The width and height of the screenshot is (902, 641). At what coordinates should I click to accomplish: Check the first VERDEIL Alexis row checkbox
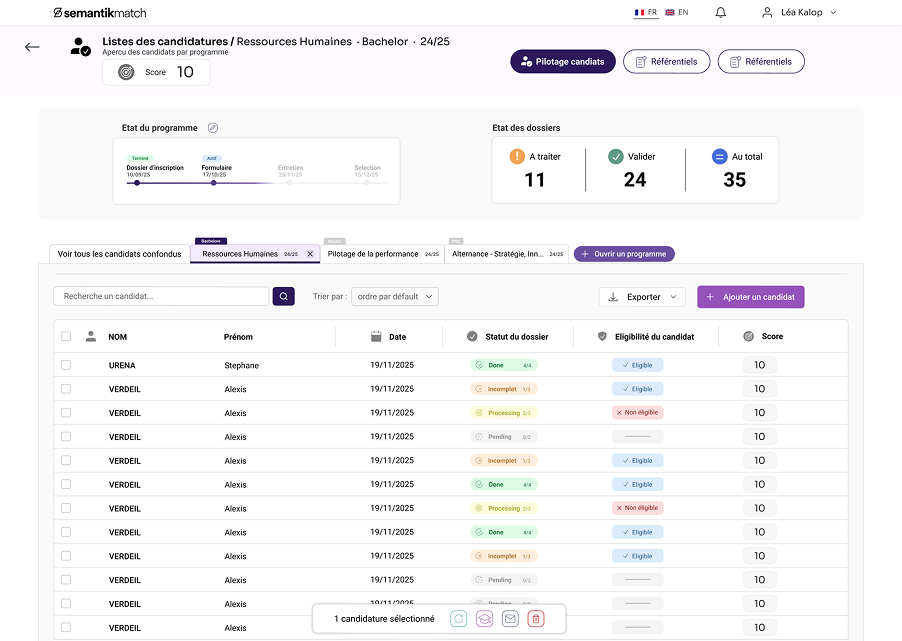tap(66, 389)
